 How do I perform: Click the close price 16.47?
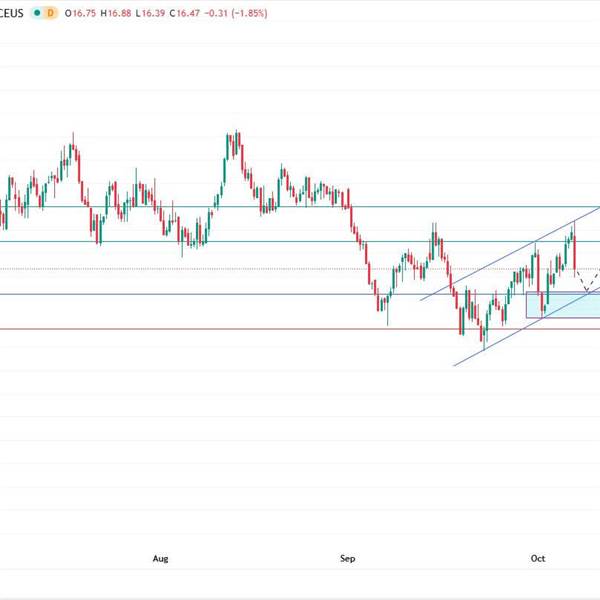click(x=188, y=13)
